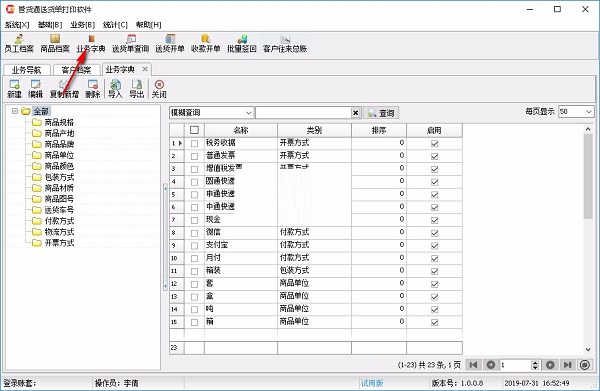
Task: Check the selection box for 普通发票 row
Action: click(x=194, y=156)
